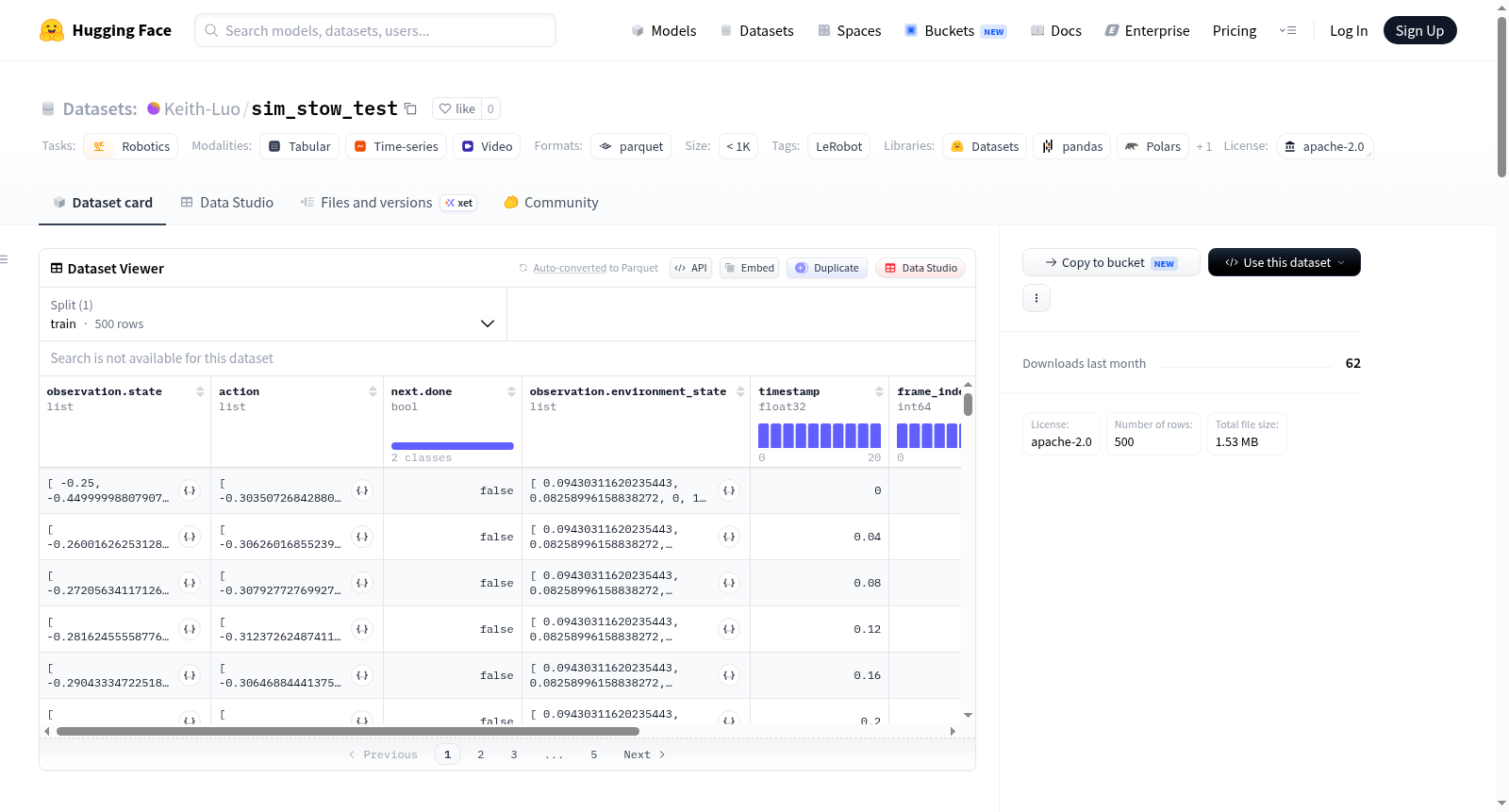Viewport: 1509px width, 812px height.
Task: Expand the Use this dataset dropdown
Action: (1285, 262)
